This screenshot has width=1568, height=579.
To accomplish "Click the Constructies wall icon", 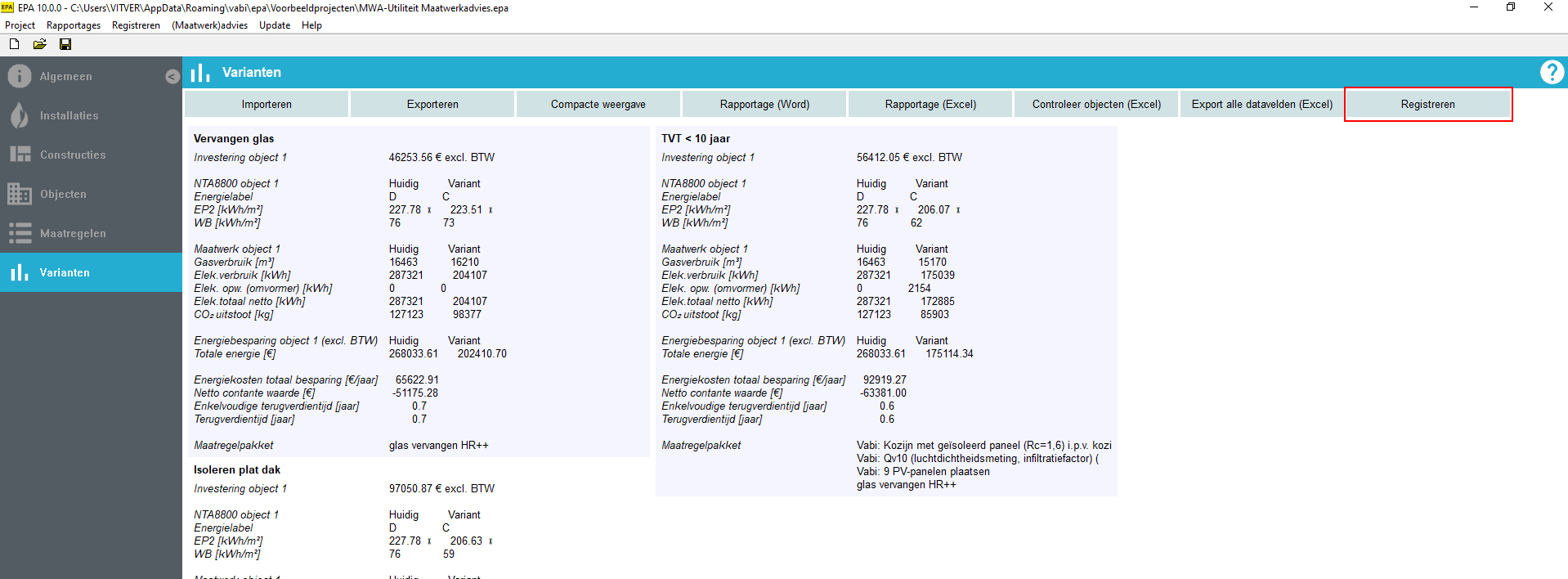I will (x=20, y=155).
